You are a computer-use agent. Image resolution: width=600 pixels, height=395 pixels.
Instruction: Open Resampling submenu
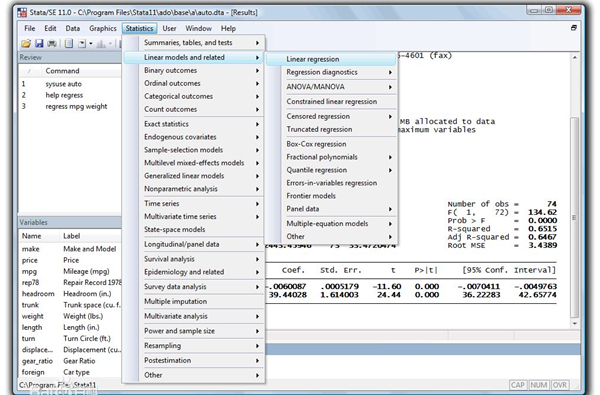(193, 346)
